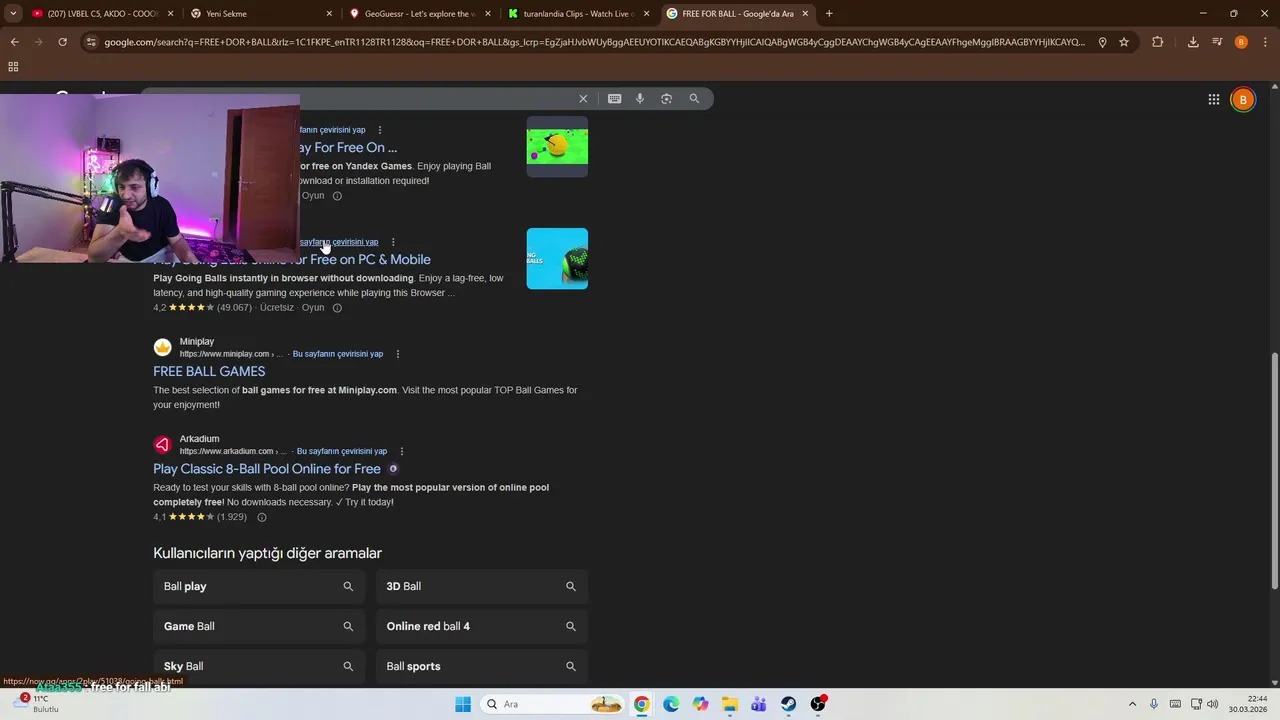Image resolution: width=1280 pixels, height=720 pixels.
Task: Click the address bar URL field
Action: tap(594, 42)
